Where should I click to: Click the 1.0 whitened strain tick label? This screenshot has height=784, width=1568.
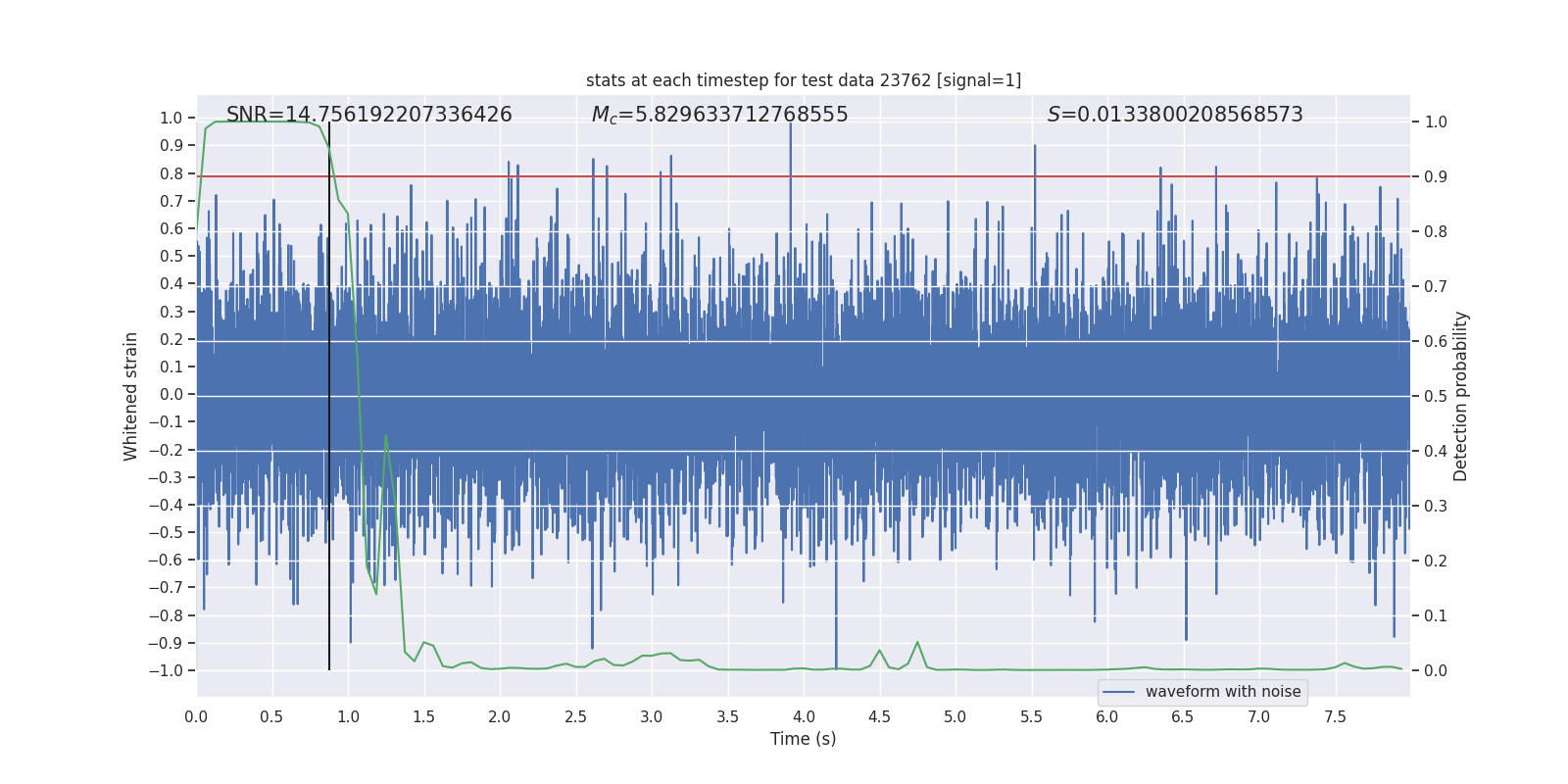pos(171,118)
